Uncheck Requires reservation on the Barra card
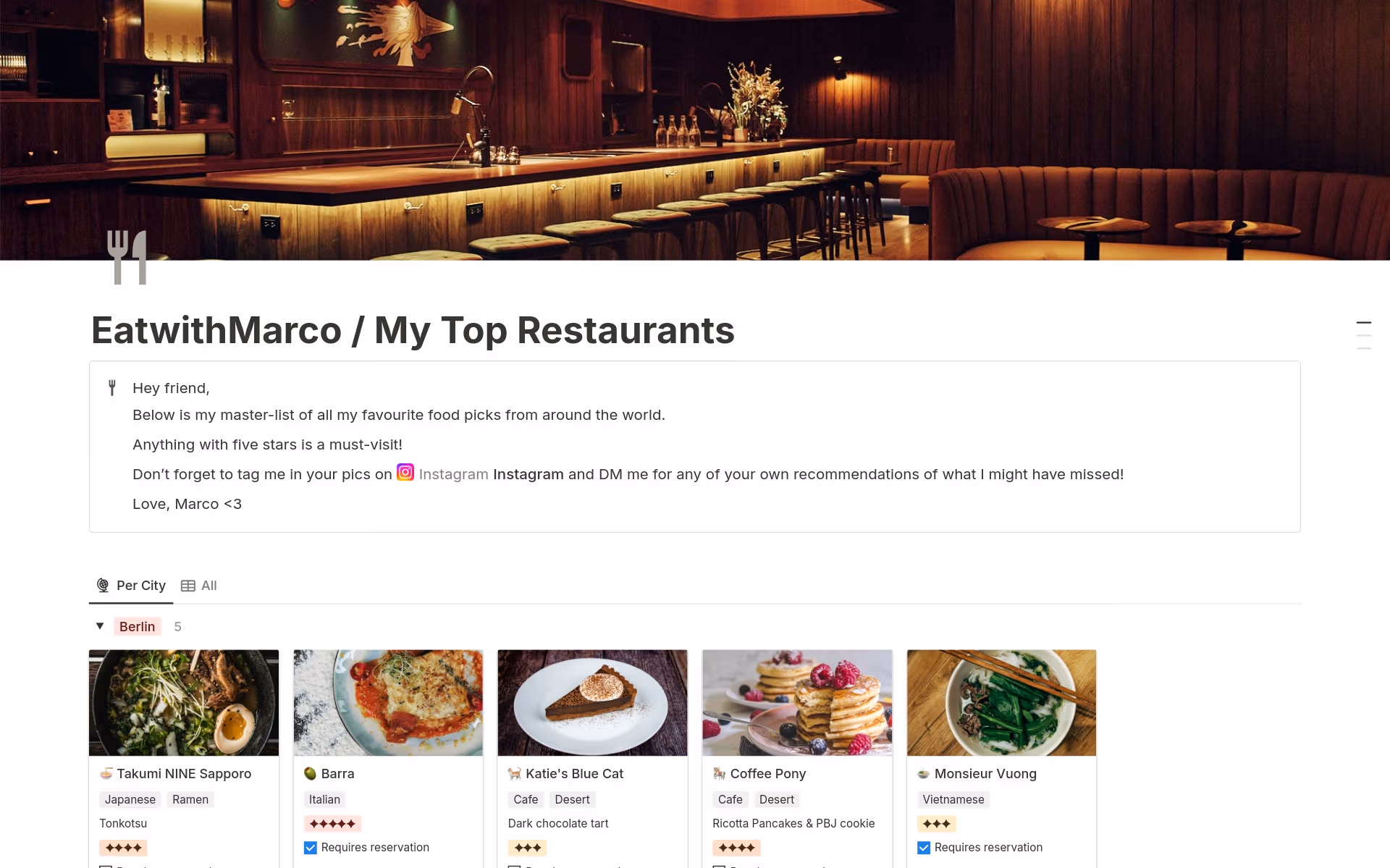Screen dimensions: 1390x868 [311, 848]
